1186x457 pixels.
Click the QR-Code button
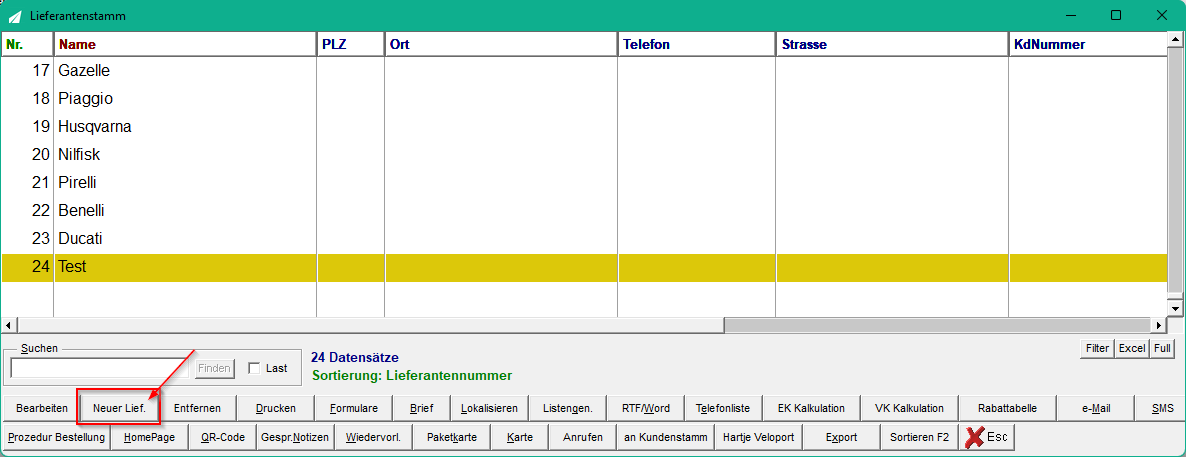point(222,437)
